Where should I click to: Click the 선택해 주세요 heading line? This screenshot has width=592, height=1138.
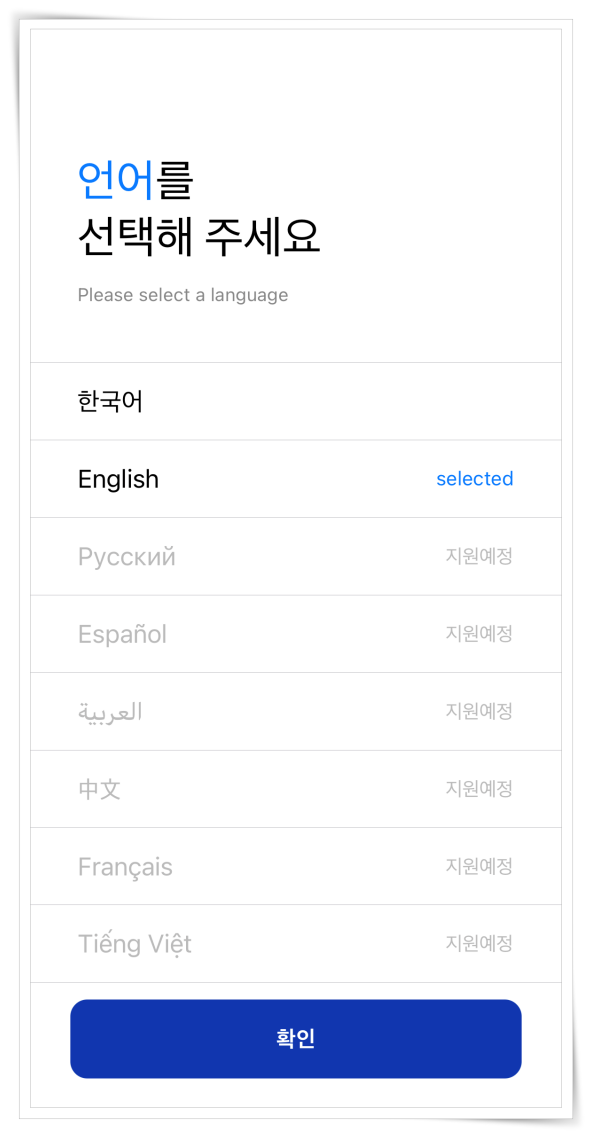click(x=199, y=237)
